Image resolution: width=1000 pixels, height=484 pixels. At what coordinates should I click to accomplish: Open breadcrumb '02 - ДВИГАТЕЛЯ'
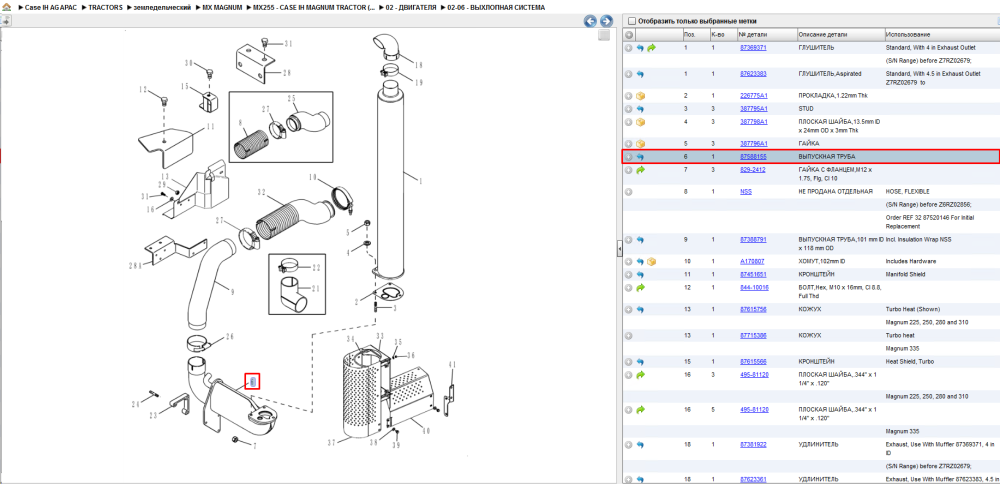point(411,7)
